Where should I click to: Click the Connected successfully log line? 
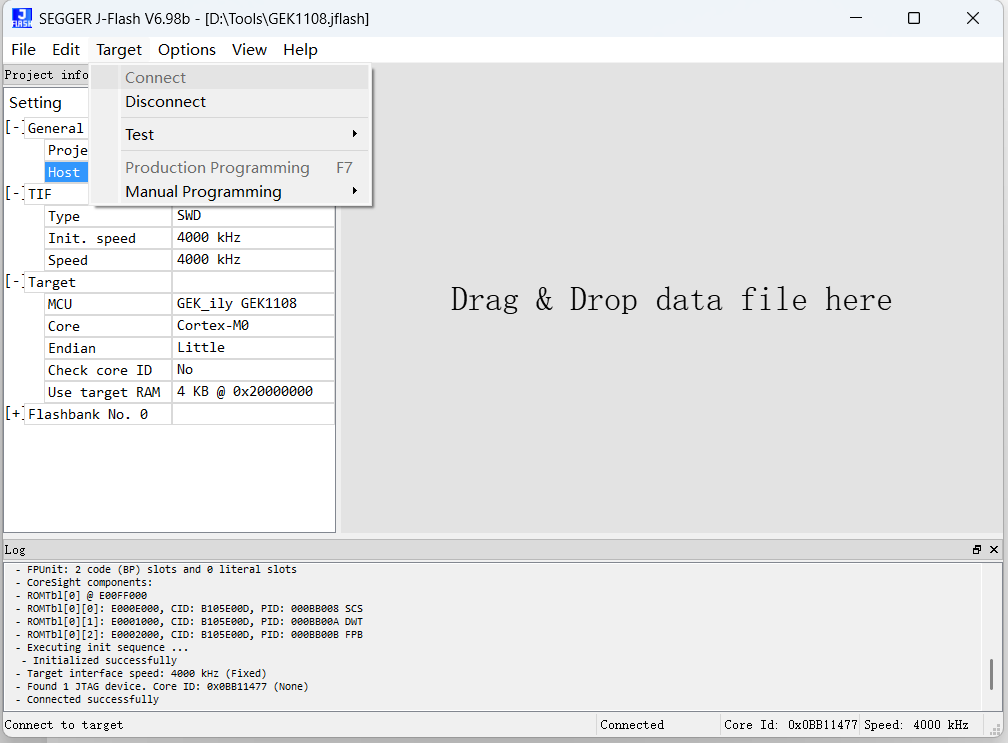pos(93,699)
